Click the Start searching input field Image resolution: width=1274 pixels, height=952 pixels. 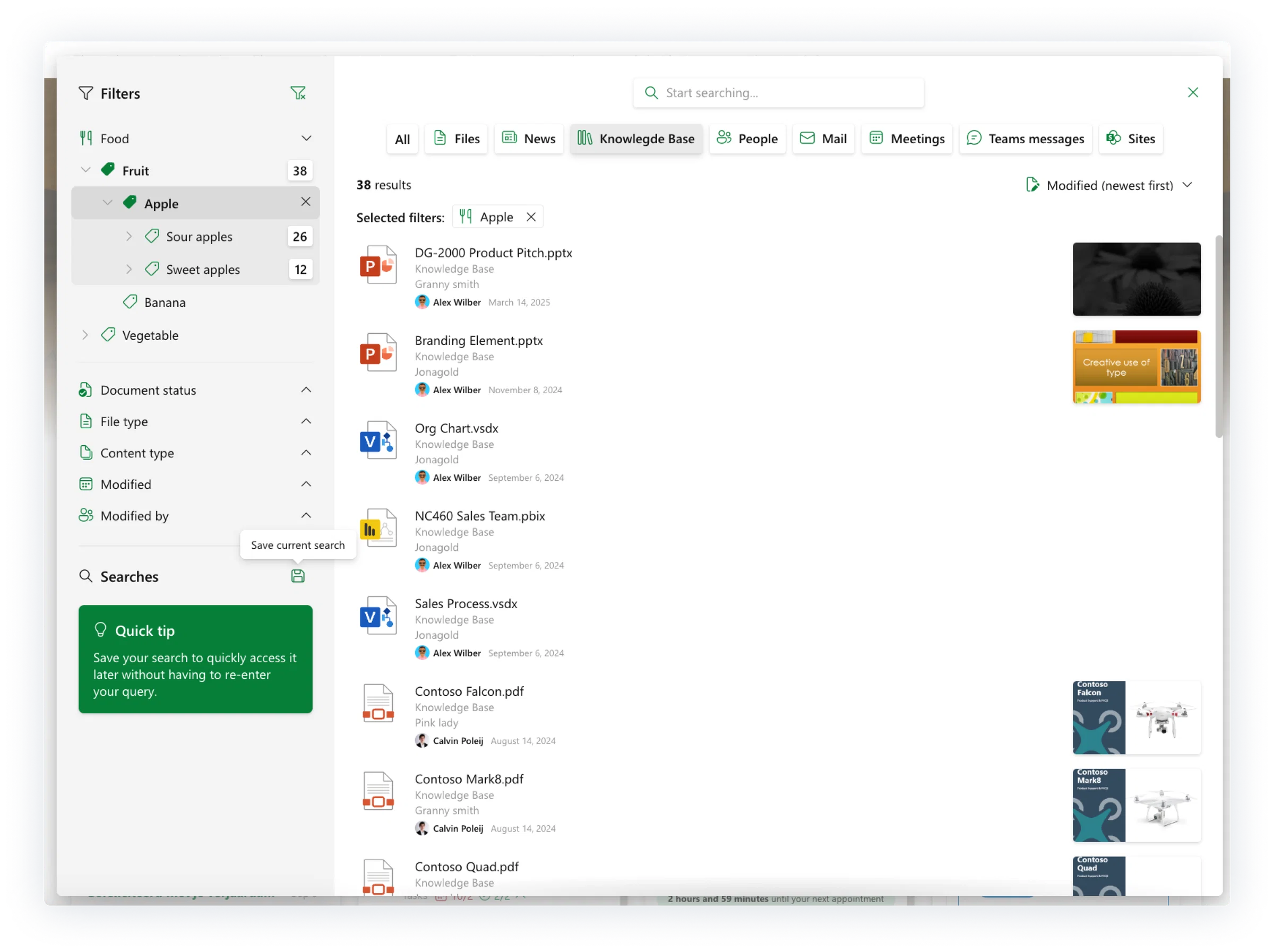coord(778,93)
